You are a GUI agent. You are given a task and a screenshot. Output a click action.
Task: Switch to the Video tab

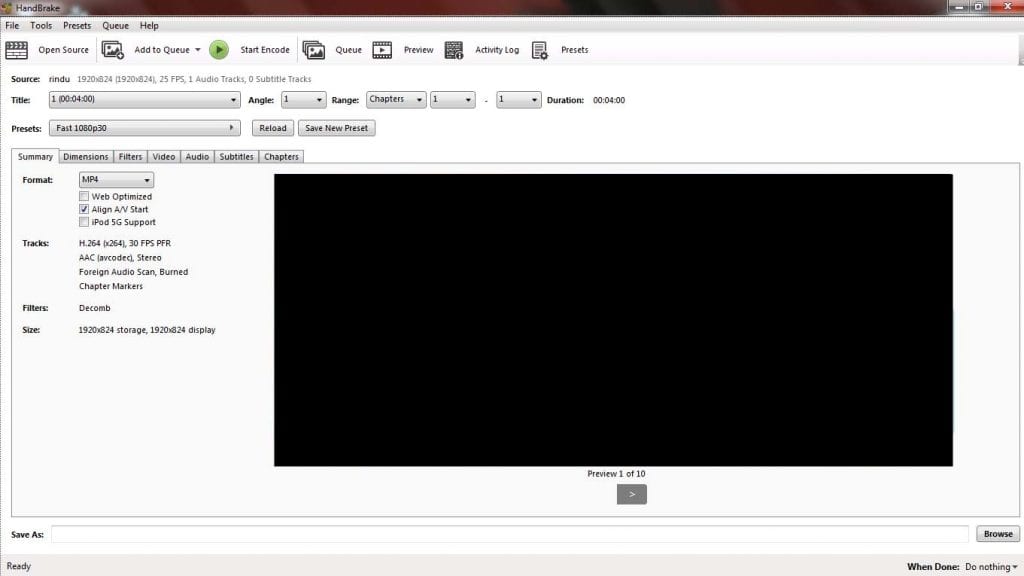coord(163,156)
